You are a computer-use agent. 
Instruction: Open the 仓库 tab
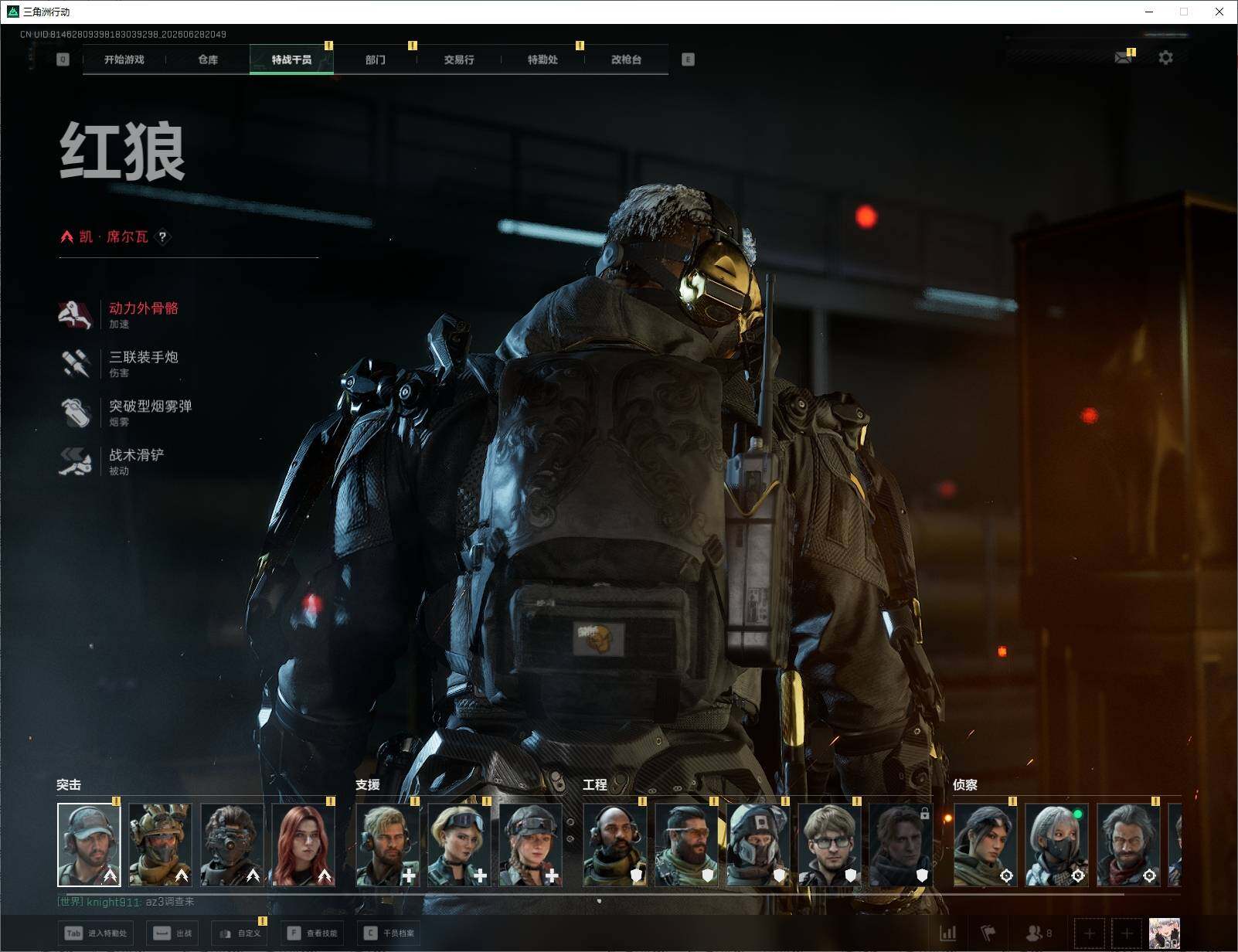tap(208, 59)
